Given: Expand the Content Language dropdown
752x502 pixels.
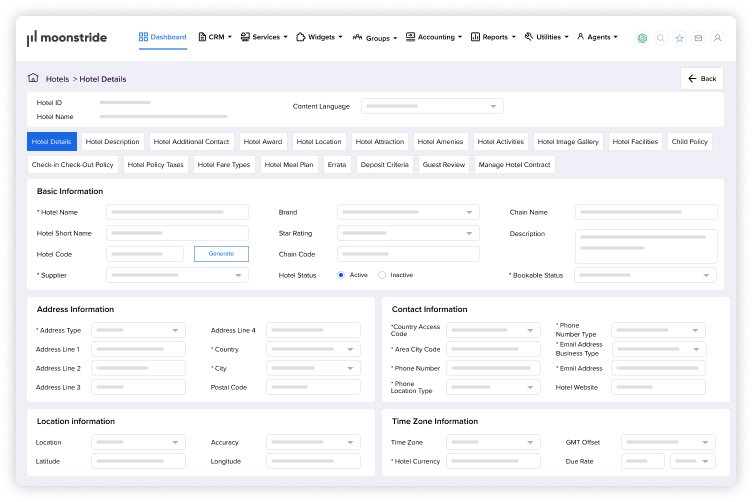Looking at the screenshot, I should pyautogui.click(x=432, y=106).
